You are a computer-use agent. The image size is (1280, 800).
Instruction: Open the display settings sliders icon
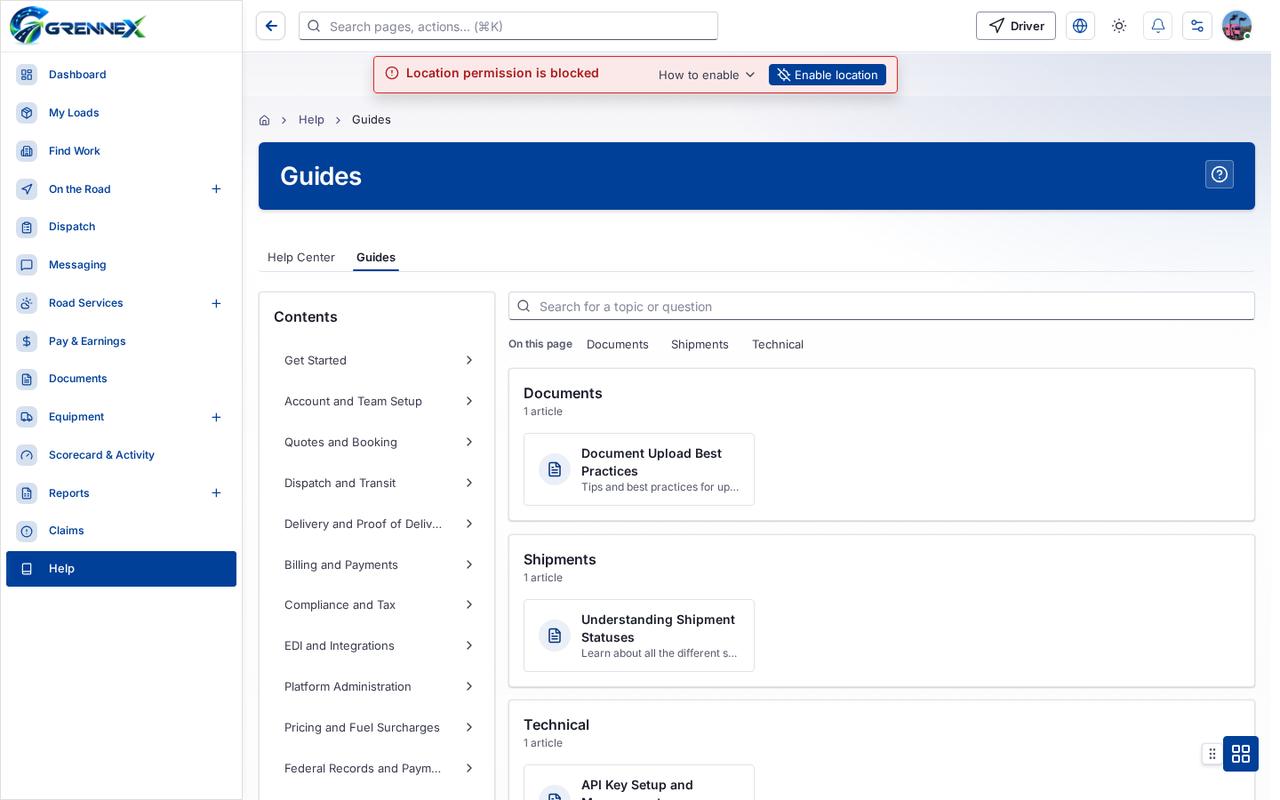pyautogui.click(x=1197, y=26)
